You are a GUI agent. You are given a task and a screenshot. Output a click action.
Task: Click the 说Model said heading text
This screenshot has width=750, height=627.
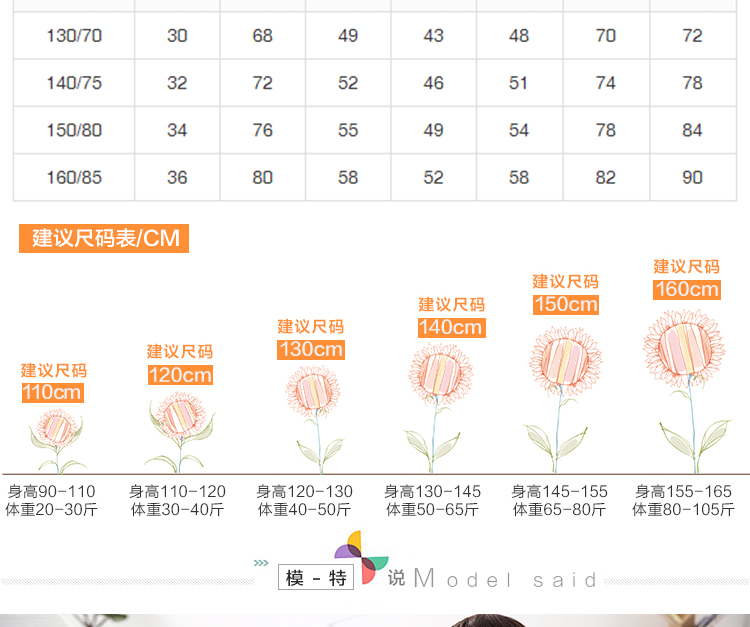[492, 579]
